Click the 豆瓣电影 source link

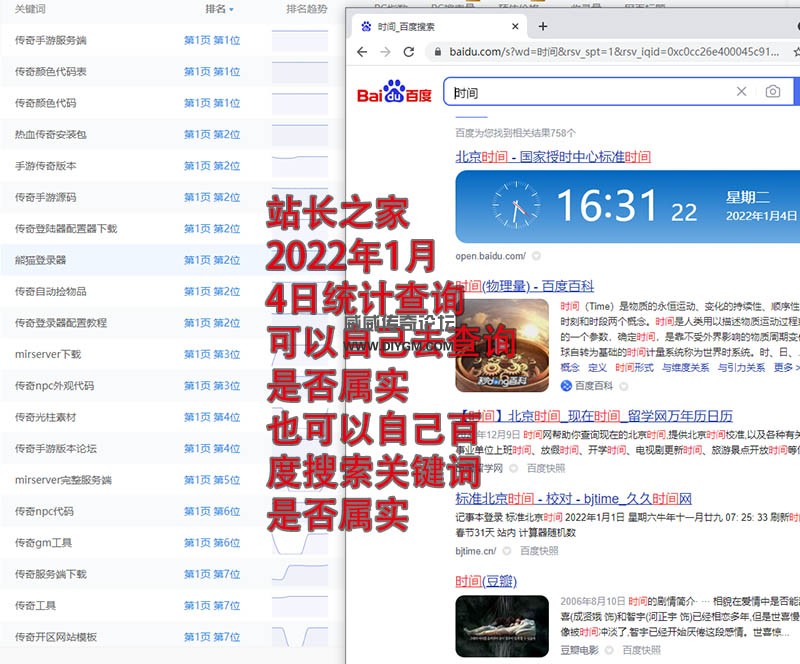click(579, 650)
